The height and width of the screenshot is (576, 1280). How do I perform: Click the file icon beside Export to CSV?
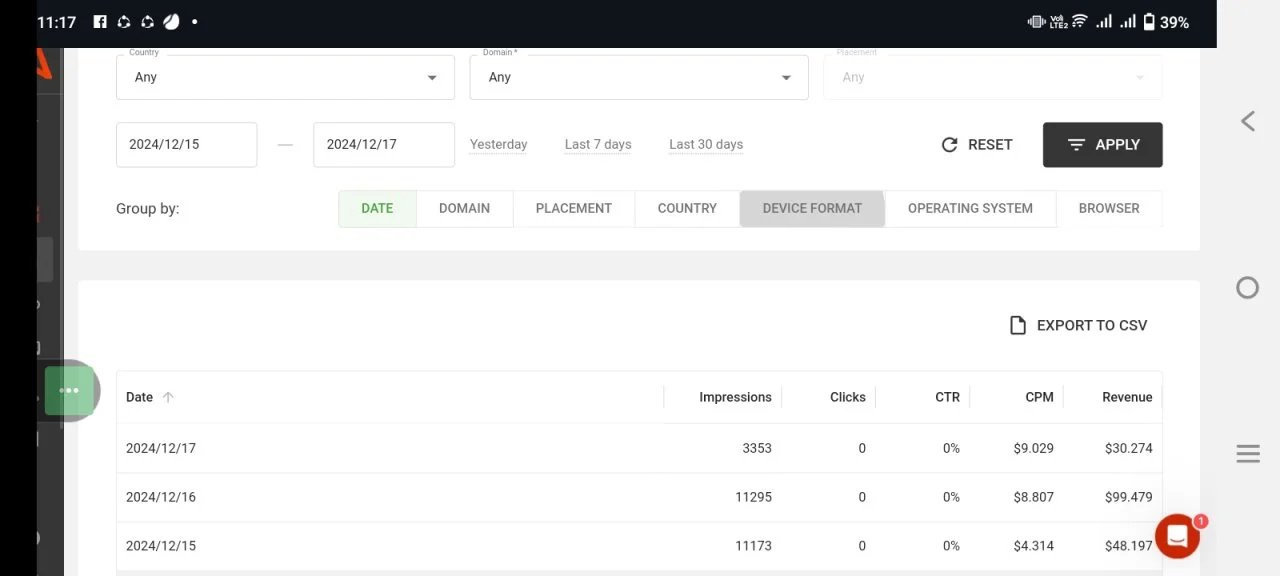(x=1018, y=325)
